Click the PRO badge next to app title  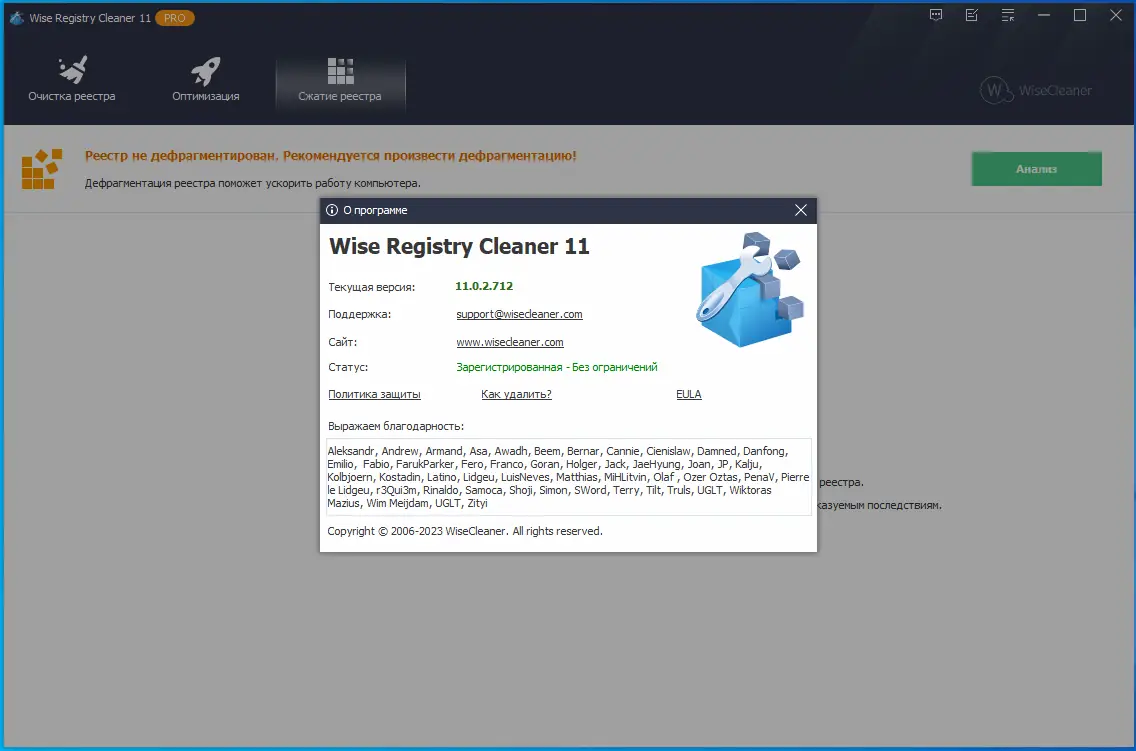[175, 17]
